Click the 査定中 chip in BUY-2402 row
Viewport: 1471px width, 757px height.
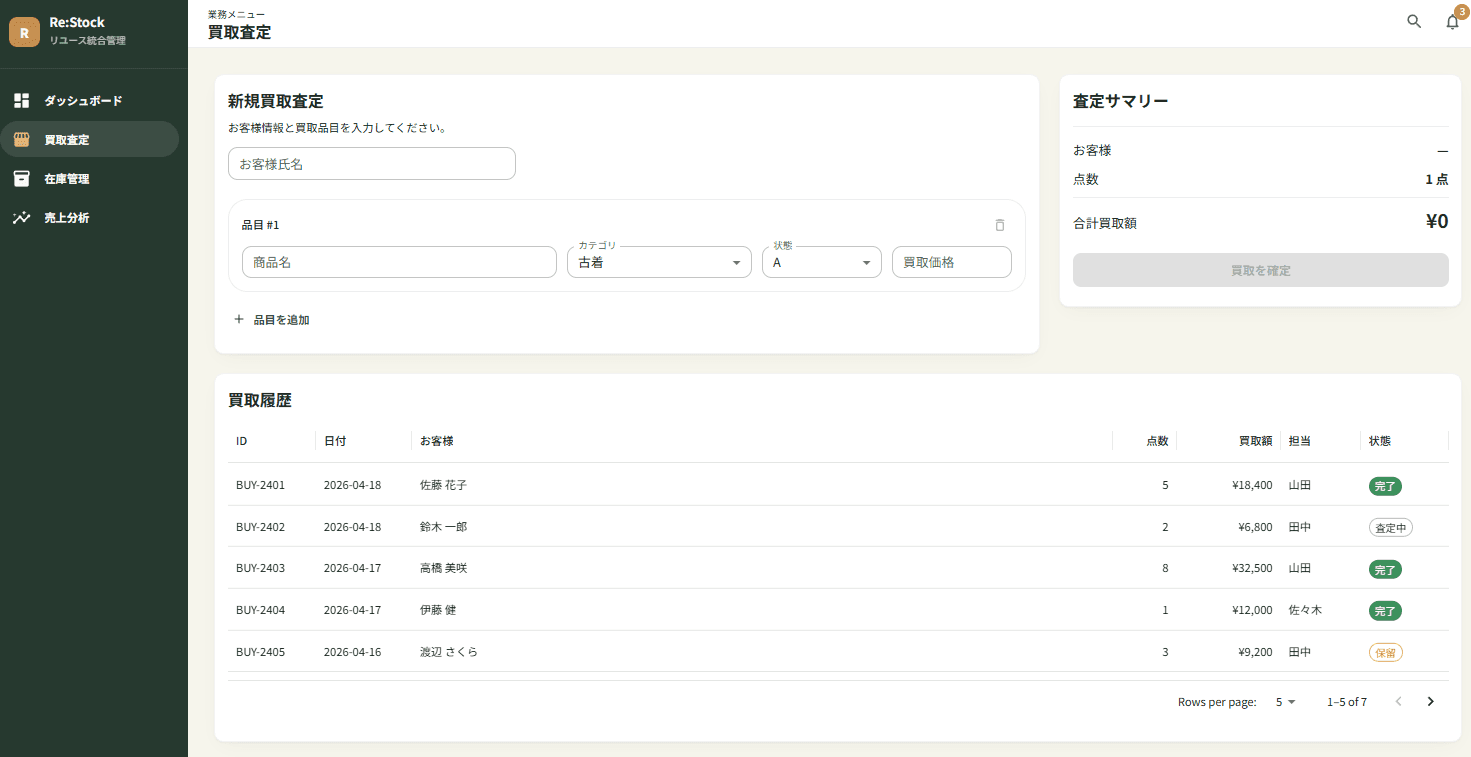coord(1391,527)
